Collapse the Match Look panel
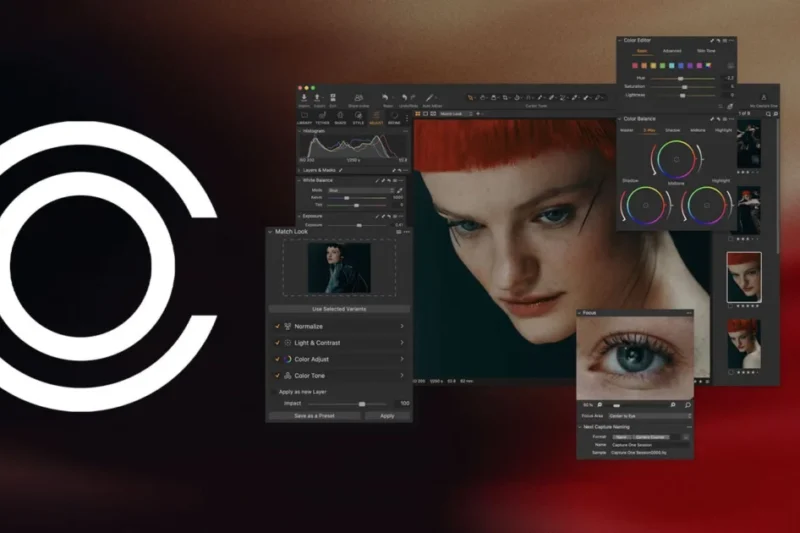Viewport: 800px width, 533px height. (x=270, y=232)
